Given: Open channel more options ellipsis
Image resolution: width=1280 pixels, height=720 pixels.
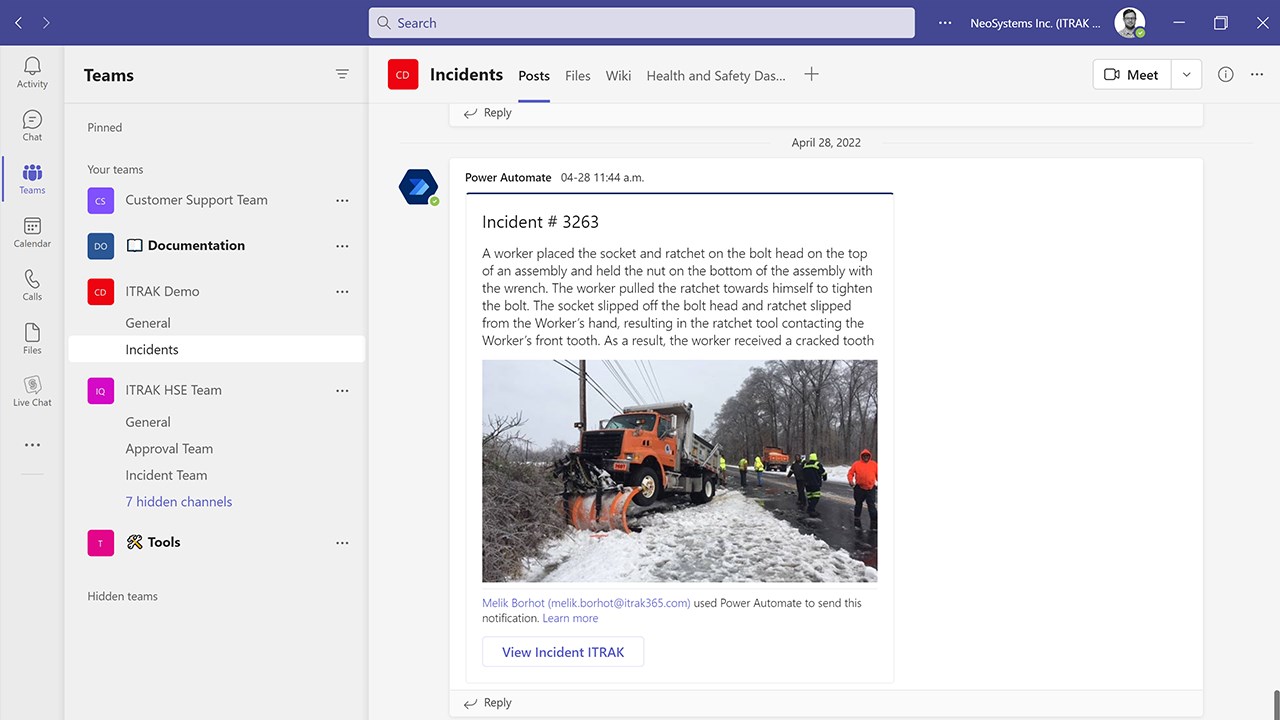Looking at the screenshot, I should (1257, 74).
